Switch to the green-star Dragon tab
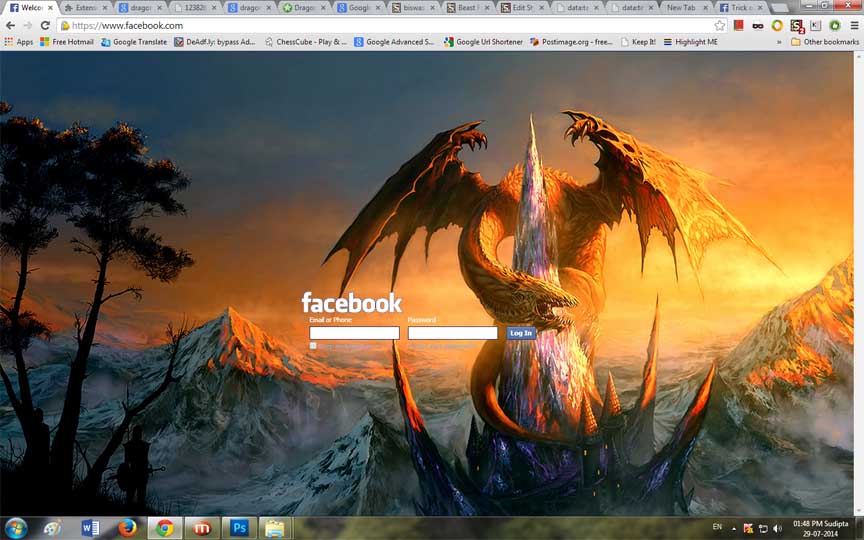This screenshot has height=540, width=864. [305, 8]
